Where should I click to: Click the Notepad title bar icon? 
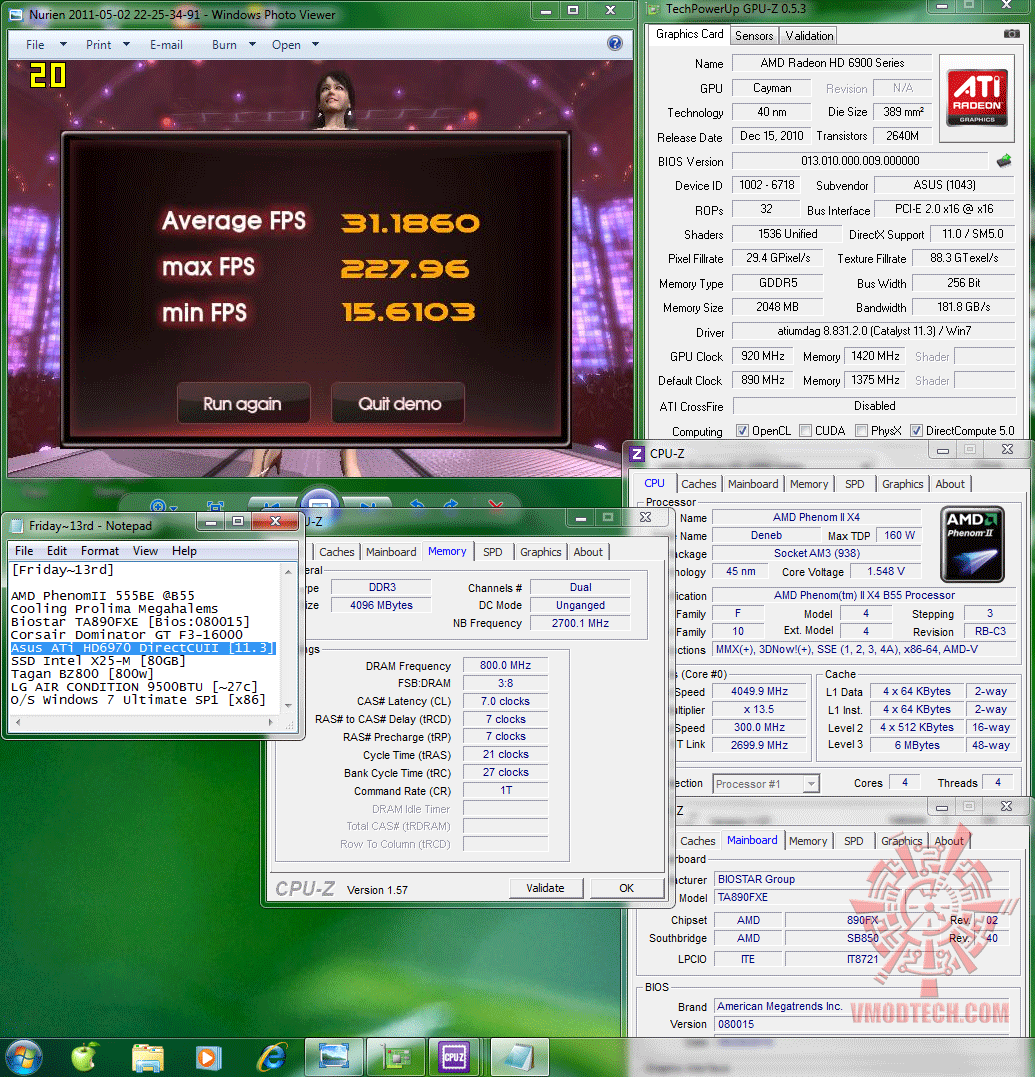tap(16, 526)
